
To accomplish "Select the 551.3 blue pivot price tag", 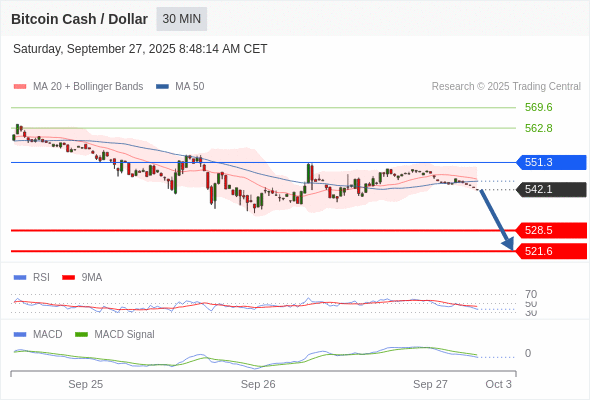I will (551, 162).
